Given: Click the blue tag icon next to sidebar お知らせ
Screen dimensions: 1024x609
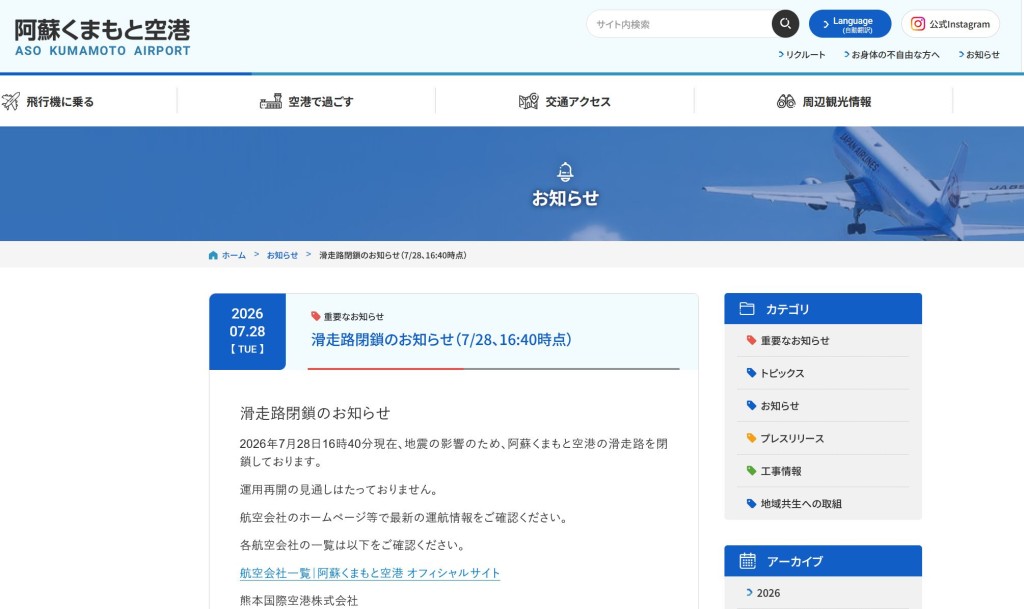Looking at the screenshot, I should pos(751,405).
